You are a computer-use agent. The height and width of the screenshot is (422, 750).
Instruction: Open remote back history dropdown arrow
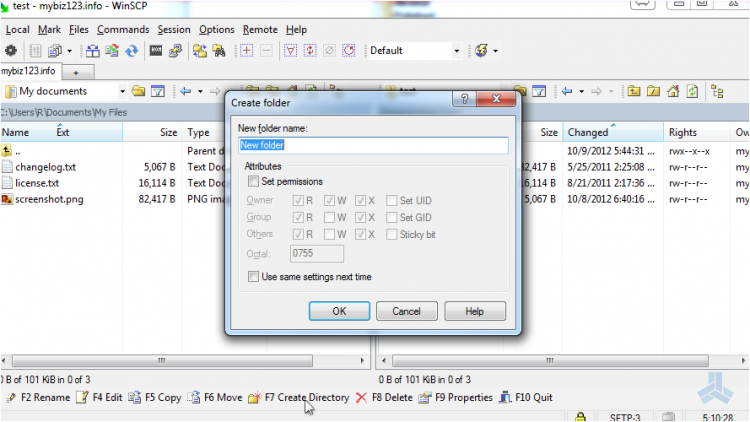pyautogui.click(x=581, y=91)
